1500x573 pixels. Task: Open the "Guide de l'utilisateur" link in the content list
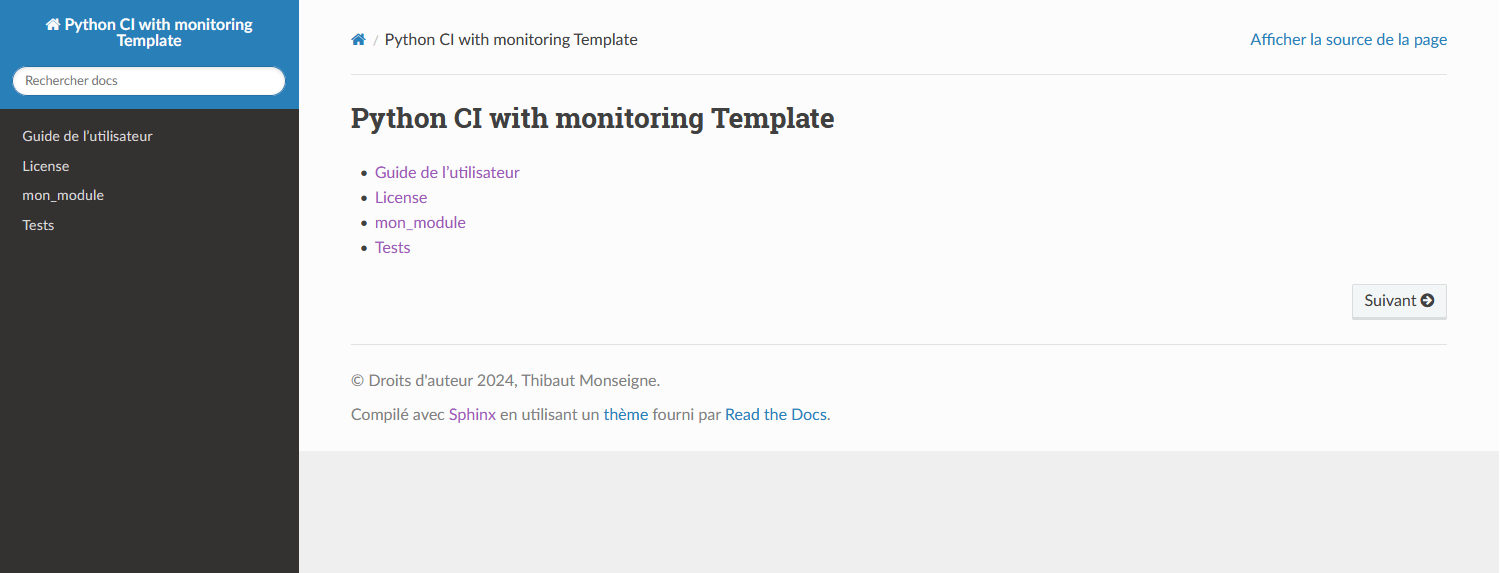447,172
